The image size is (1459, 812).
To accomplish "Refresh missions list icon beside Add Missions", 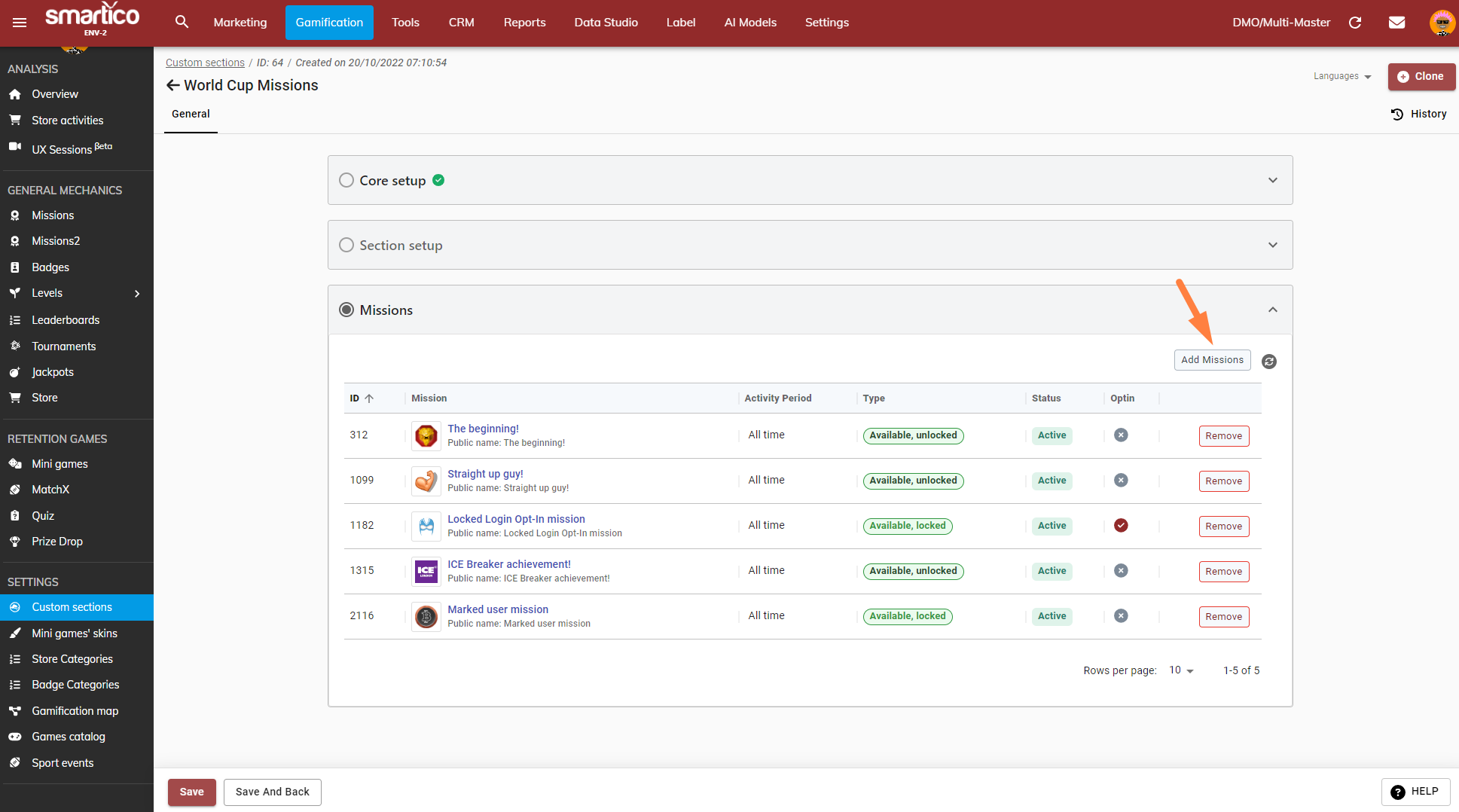I will tap(1269, 362).
